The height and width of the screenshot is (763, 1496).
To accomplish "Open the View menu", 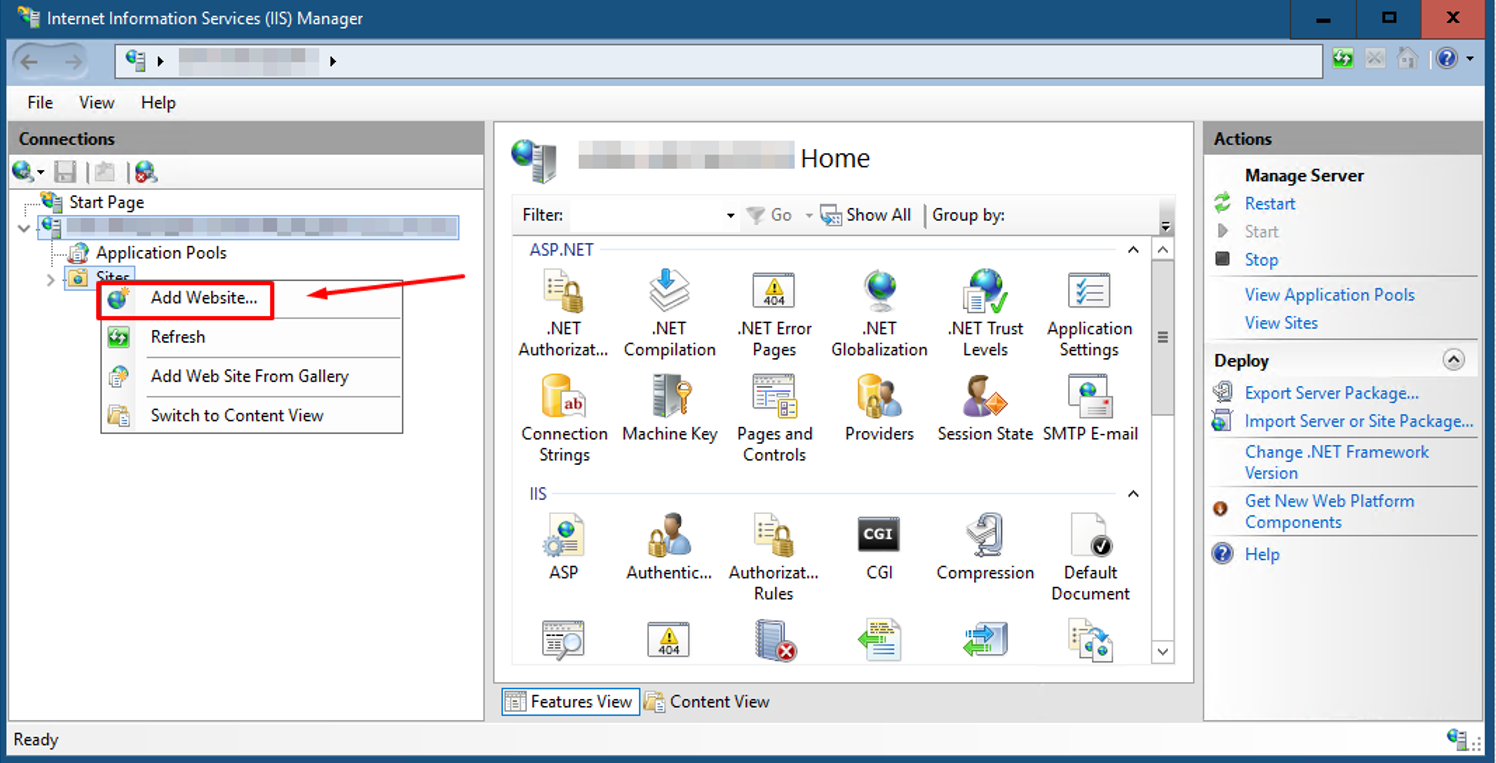I will tap(97, 102).
